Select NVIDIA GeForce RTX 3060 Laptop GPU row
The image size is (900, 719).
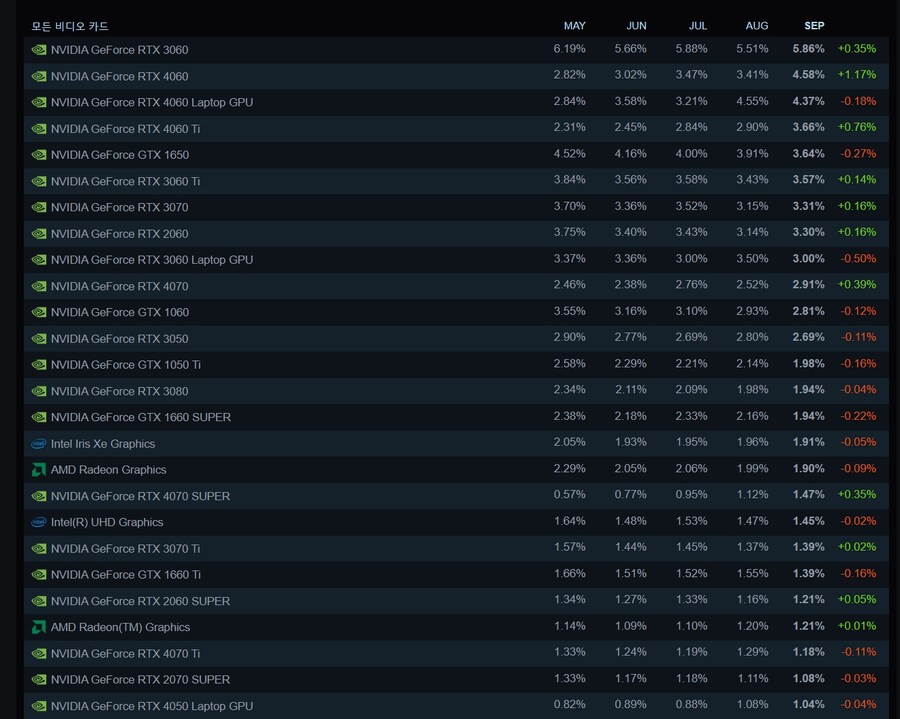click(x=456, y=260)
